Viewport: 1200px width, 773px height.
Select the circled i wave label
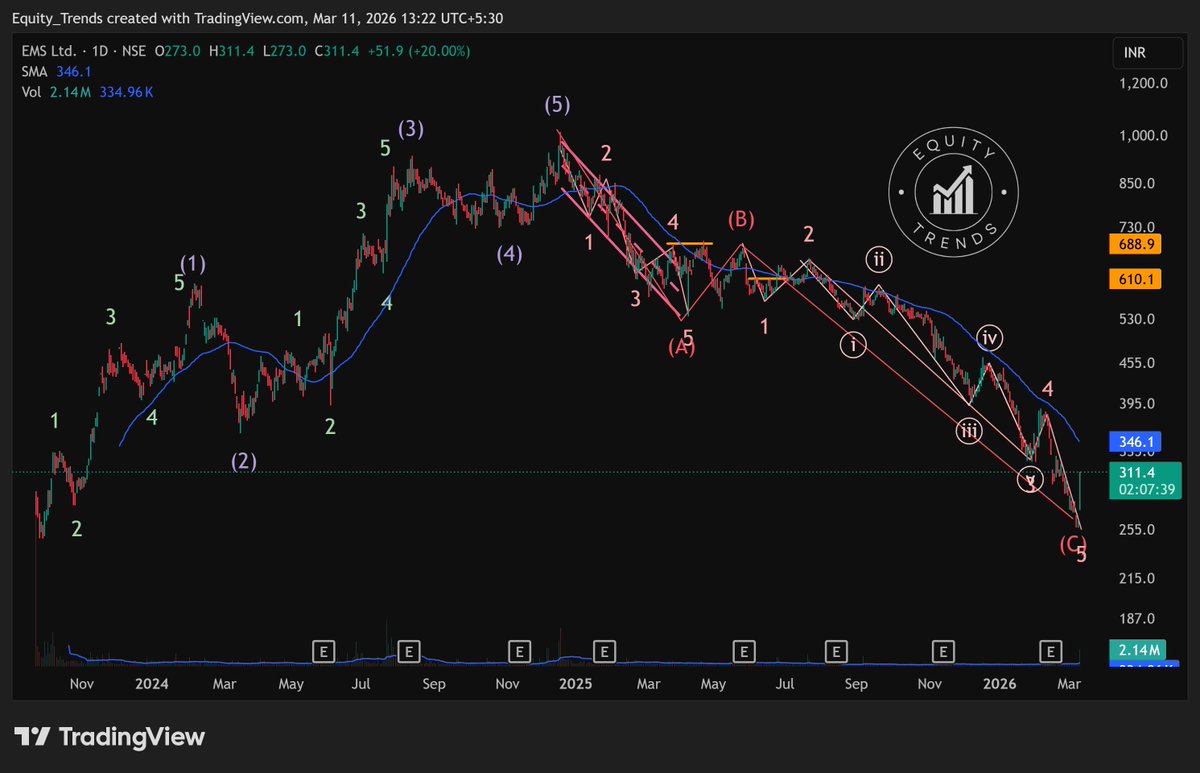tap(853, 345)
